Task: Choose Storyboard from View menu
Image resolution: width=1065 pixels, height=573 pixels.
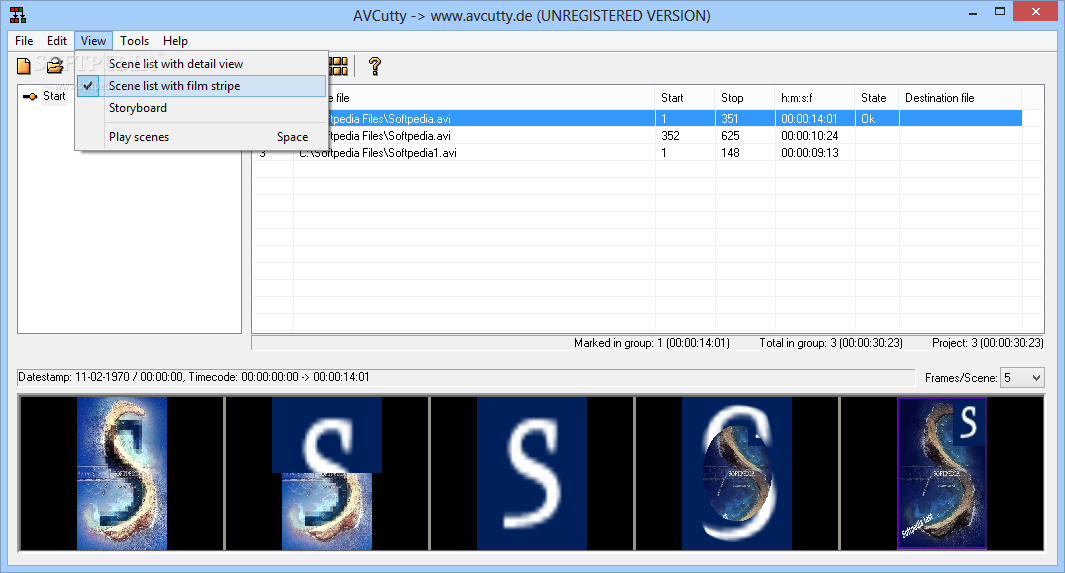Action: point(201,108)
